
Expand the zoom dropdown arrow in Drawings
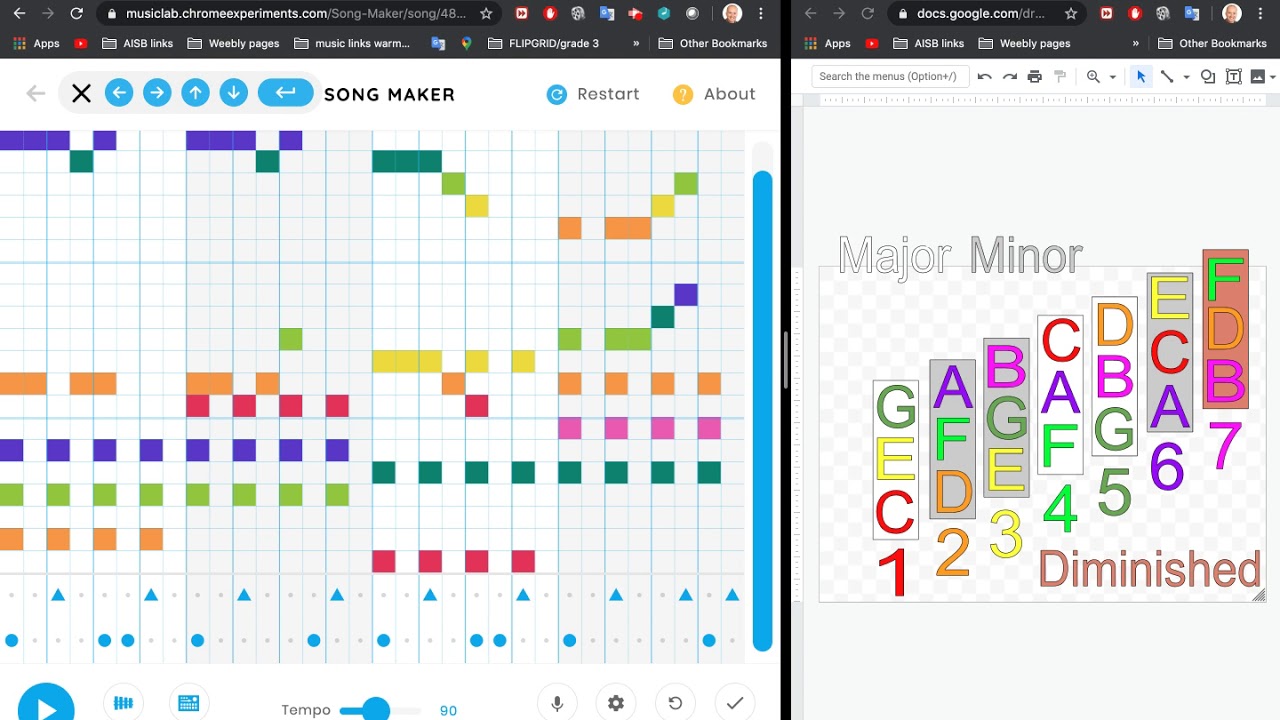pyautogui.click(x=1113, y=77)
